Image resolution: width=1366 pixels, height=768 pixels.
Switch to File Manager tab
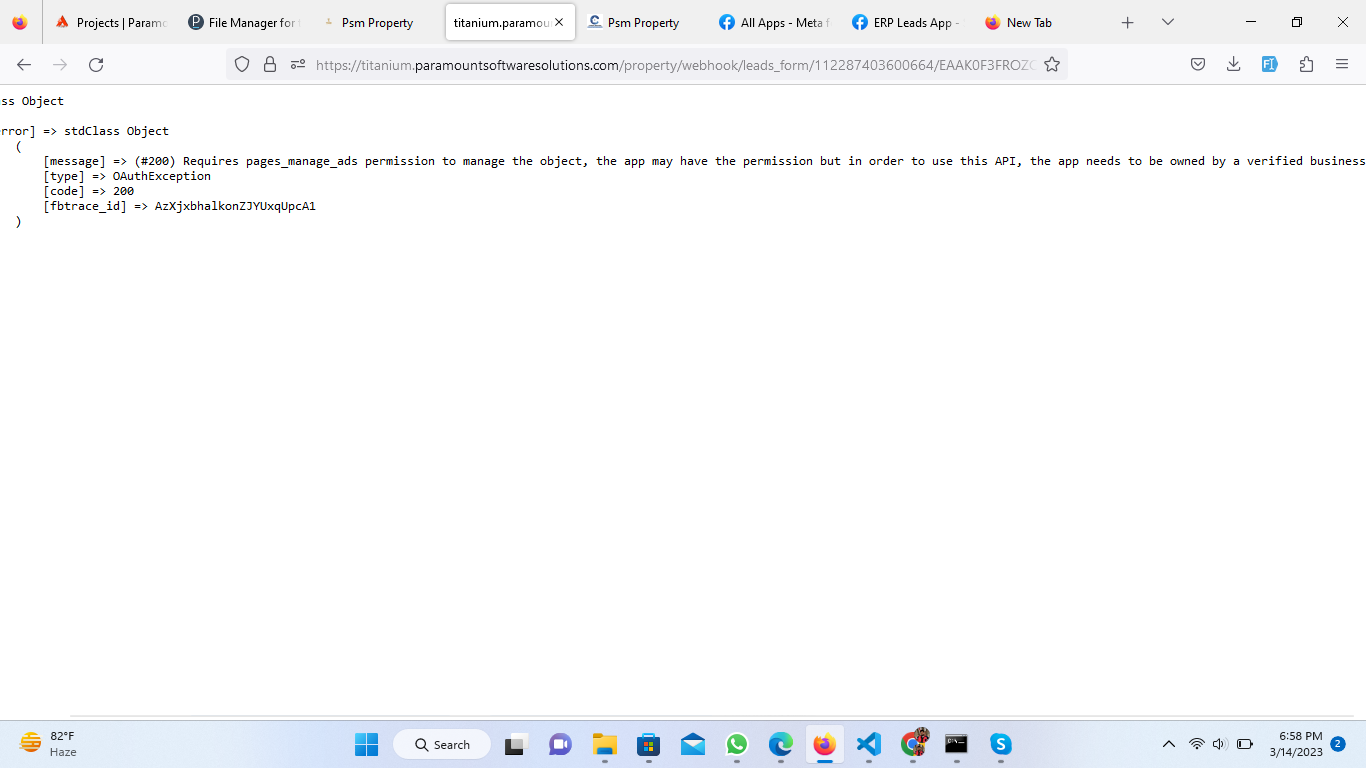point(245,22)
